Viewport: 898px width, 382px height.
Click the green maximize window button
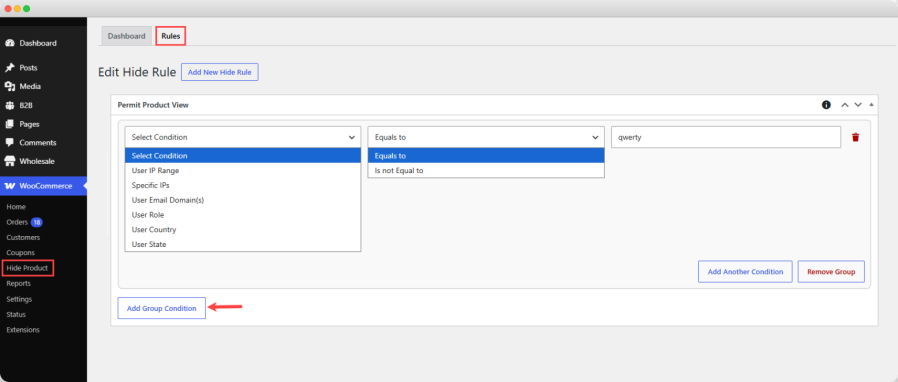[x=27, y=9]
